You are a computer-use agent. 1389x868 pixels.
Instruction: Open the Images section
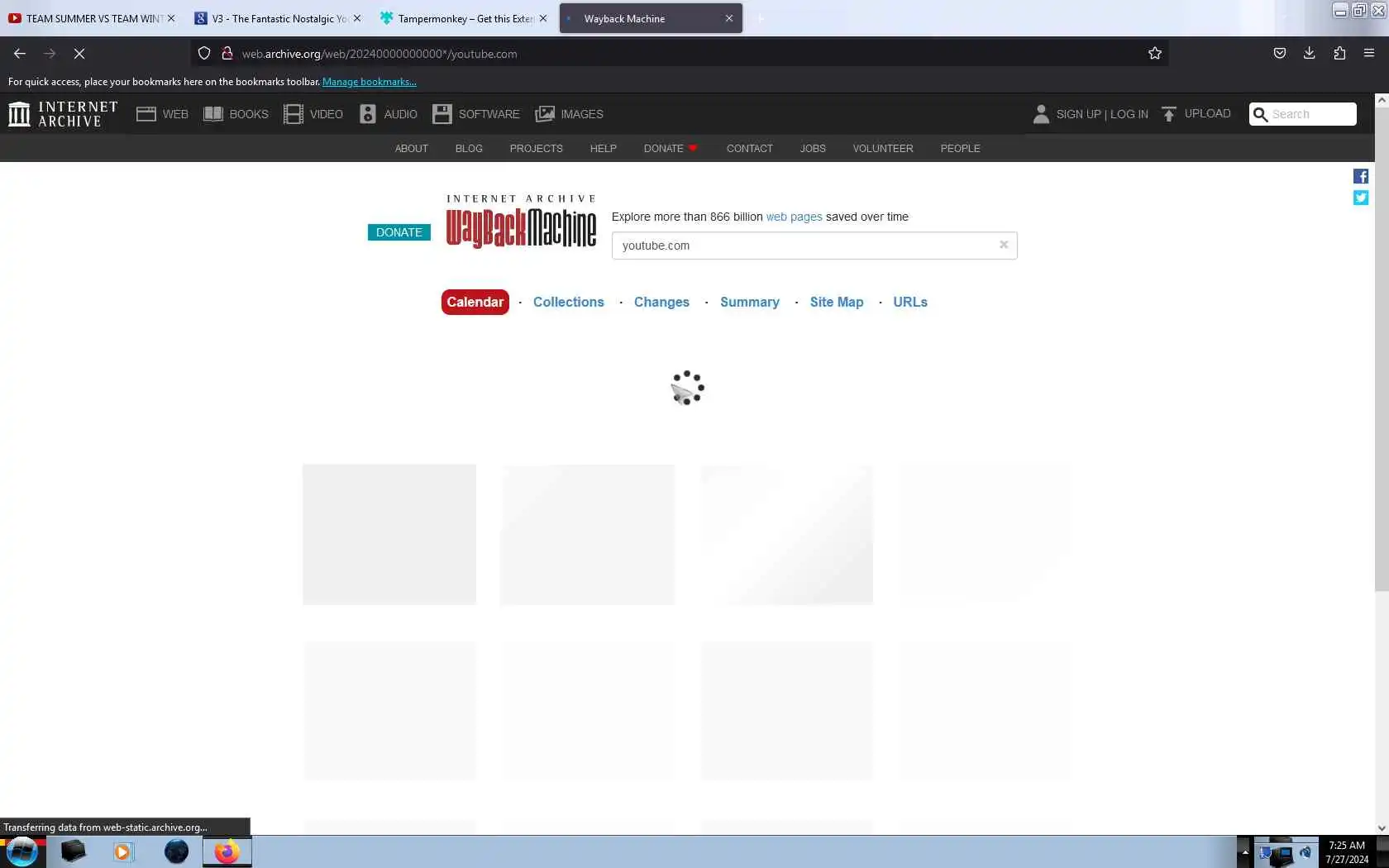point(570,114)
